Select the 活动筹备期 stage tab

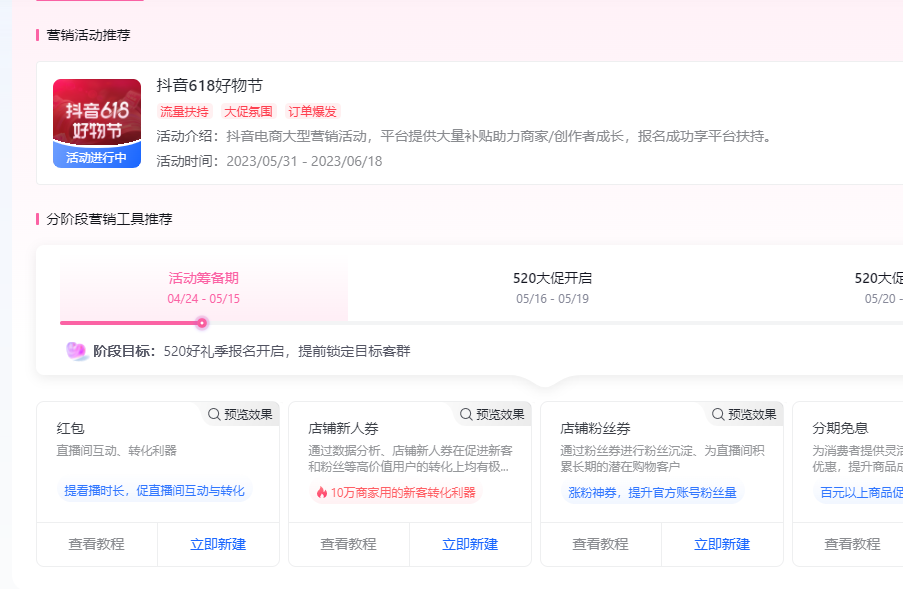[204, 288]
